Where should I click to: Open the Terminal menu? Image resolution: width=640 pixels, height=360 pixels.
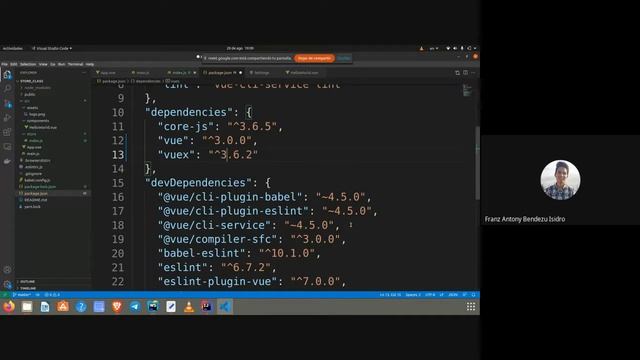click(x=76, y=64)
